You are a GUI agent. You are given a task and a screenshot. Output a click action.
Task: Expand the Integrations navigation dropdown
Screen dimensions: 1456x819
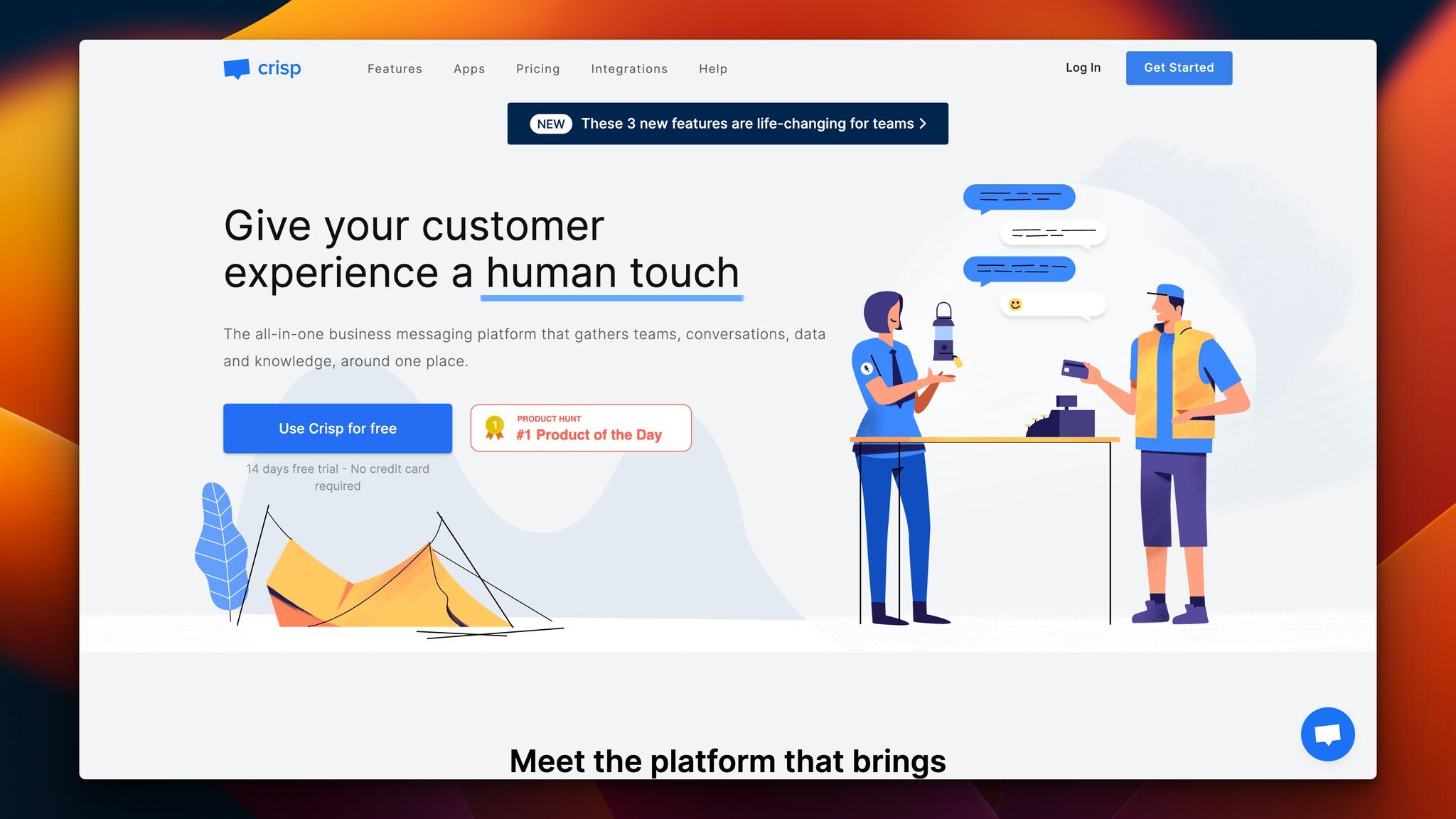pyautogui.click(x=630, y=68)
